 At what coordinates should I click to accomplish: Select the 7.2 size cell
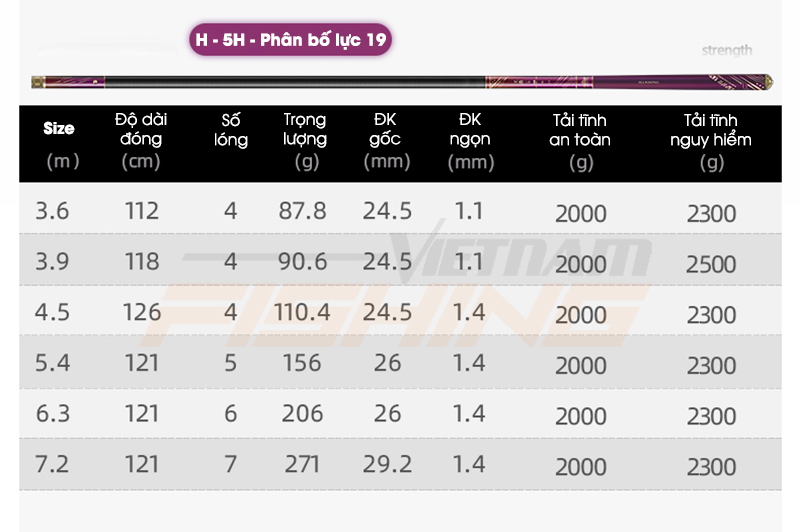(52, 464)
